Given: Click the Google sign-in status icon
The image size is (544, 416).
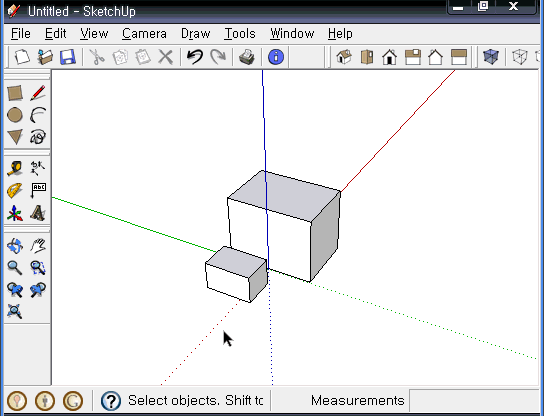Looking at the screenshot, I should (x=73, y=400).
